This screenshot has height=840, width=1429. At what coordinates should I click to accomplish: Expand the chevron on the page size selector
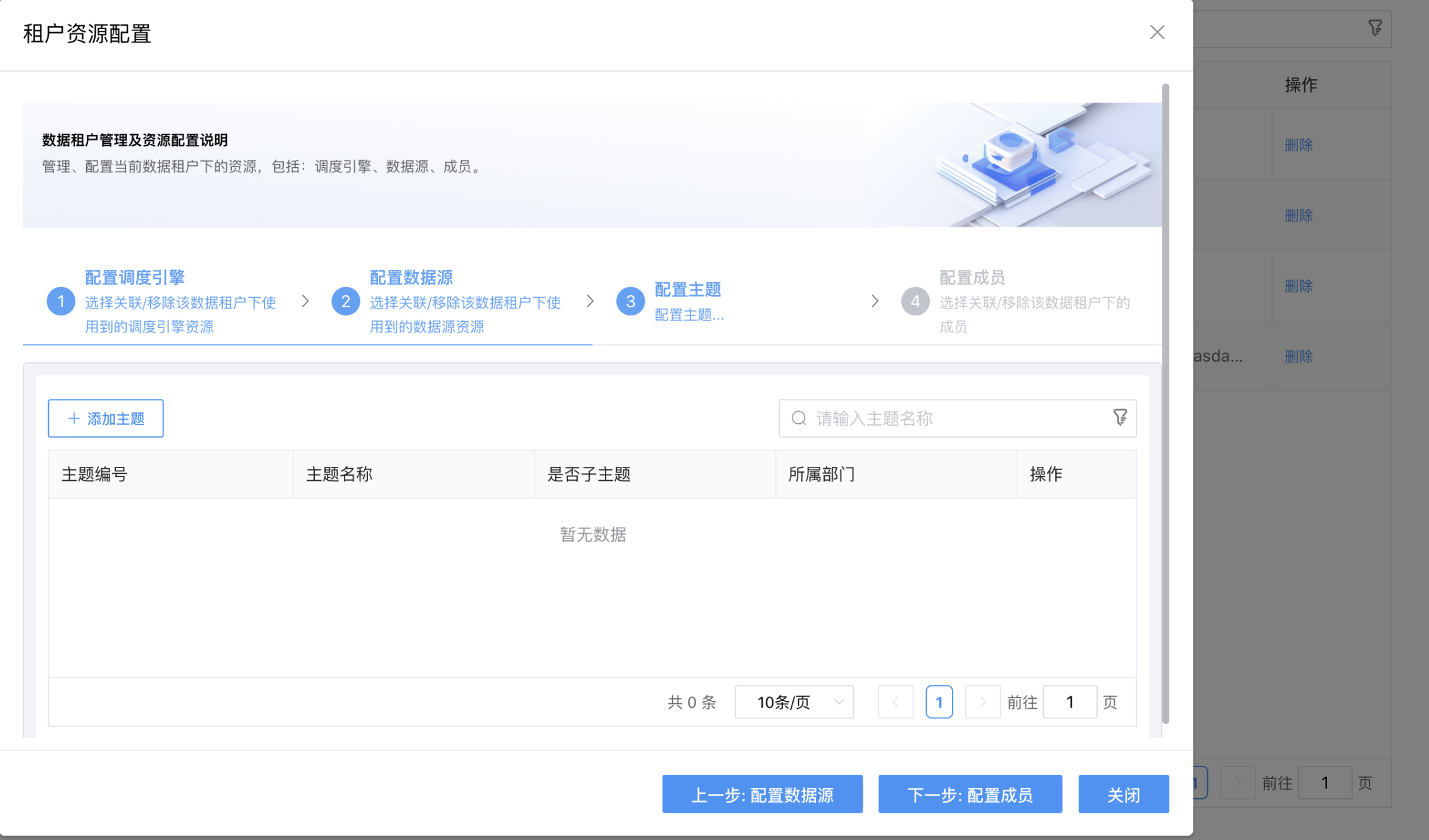(x=839, y=702)
